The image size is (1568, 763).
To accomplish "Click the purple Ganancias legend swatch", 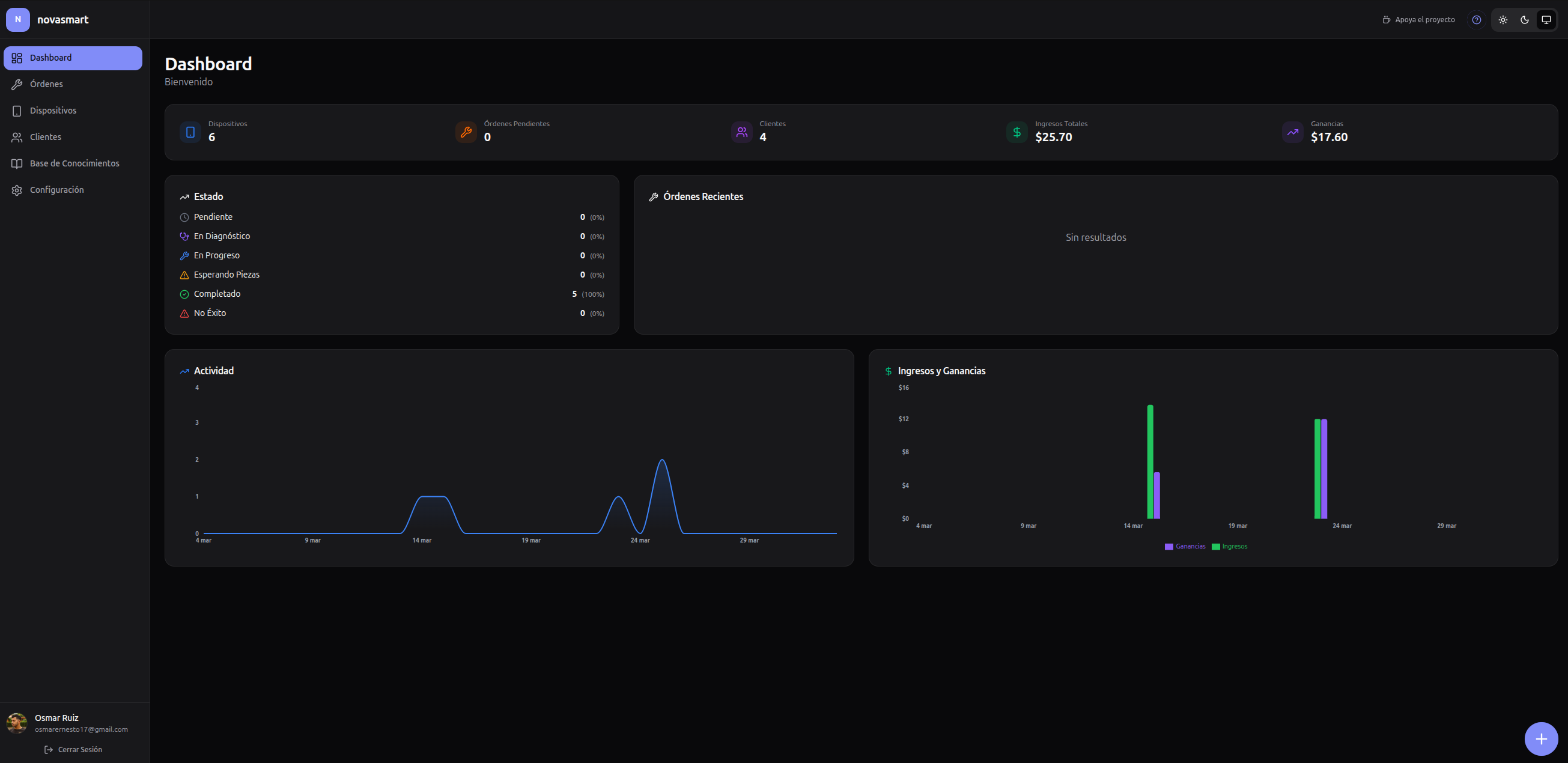I will click(1168, 546).
